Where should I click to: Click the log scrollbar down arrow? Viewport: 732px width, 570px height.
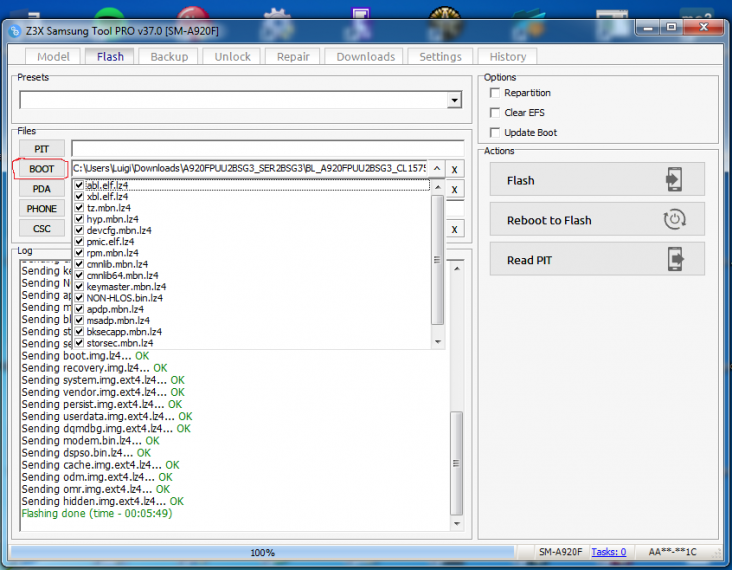(x=457, y=524)
